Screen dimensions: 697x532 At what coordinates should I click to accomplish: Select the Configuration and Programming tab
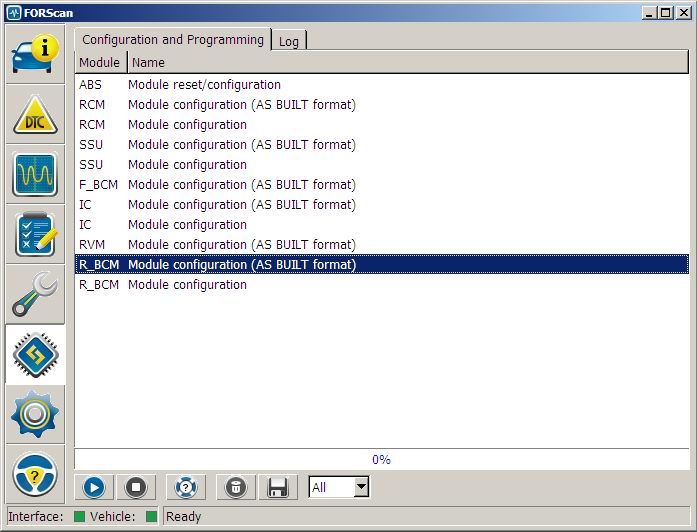173,40
